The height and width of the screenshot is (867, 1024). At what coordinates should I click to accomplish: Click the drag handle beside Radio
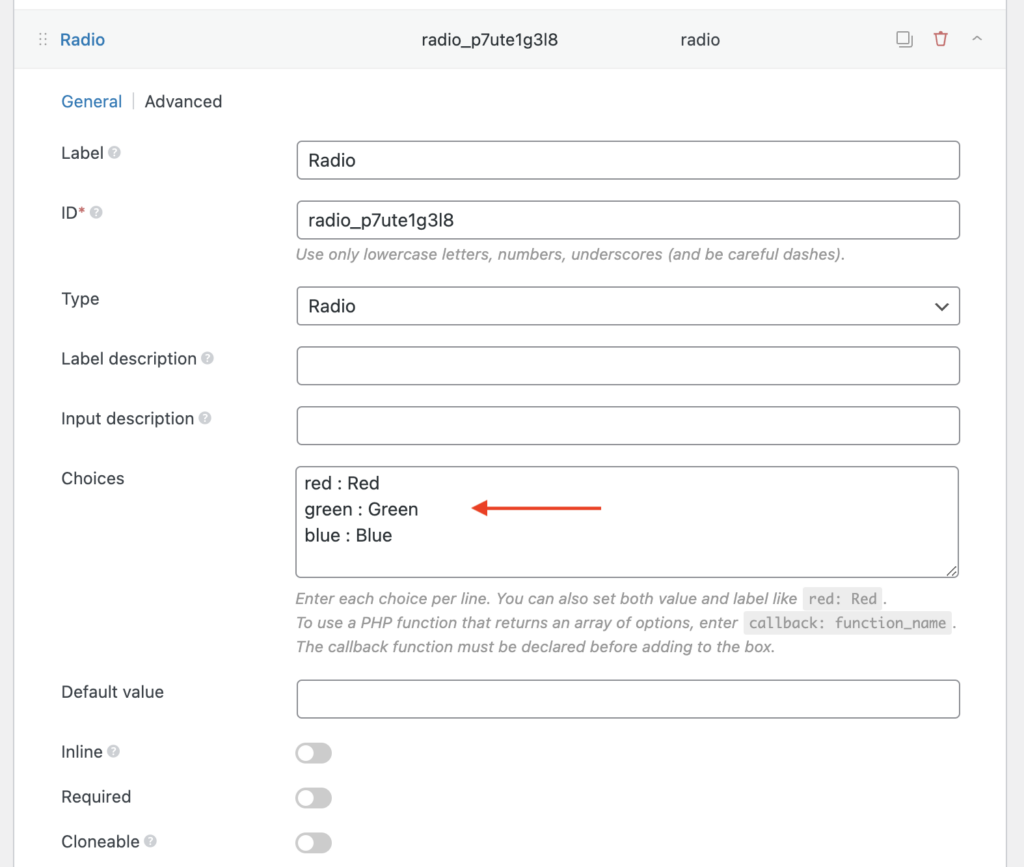[41, 39]
